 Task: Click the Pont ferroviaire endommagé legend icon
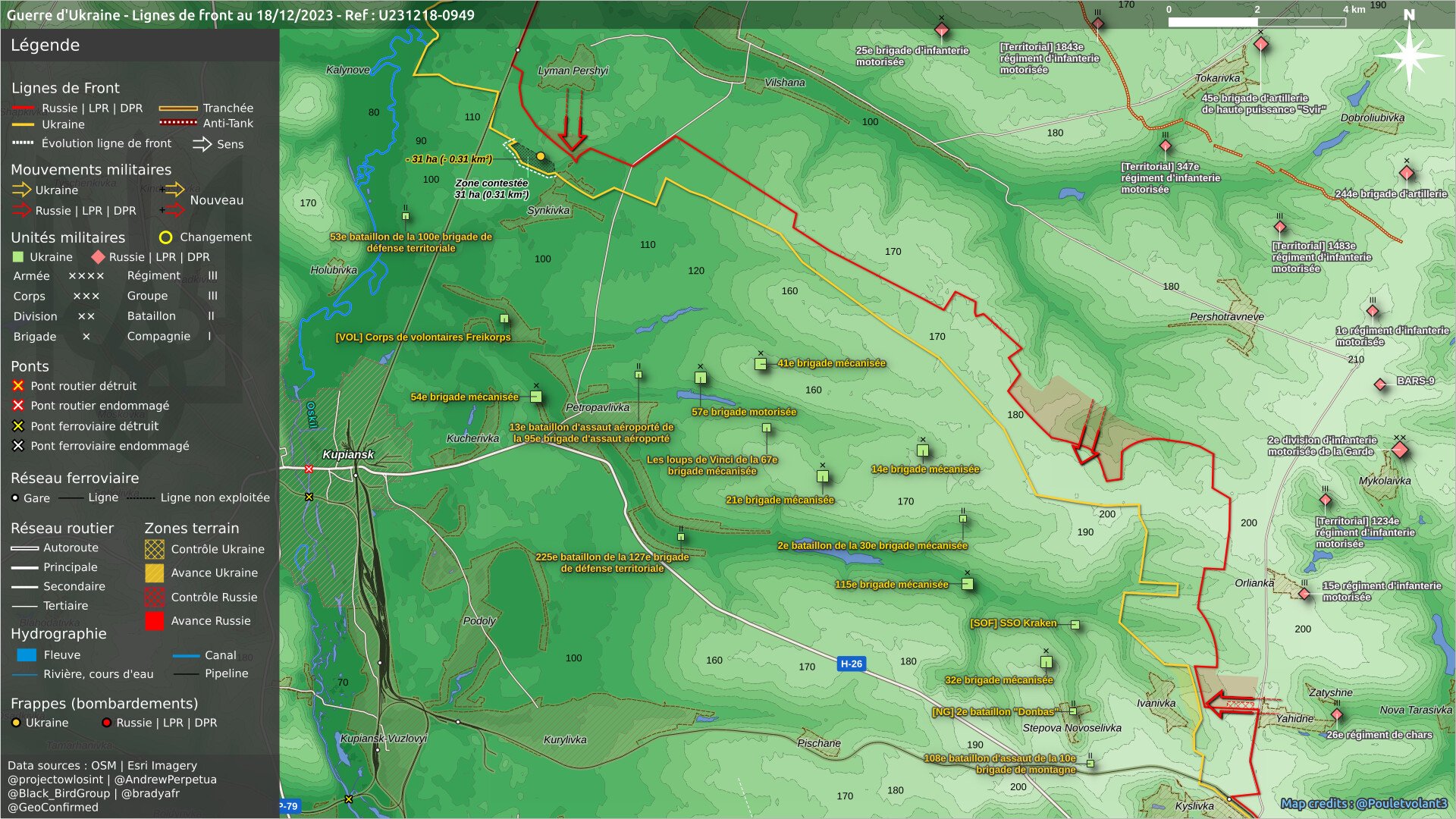(x=18, y=446)
